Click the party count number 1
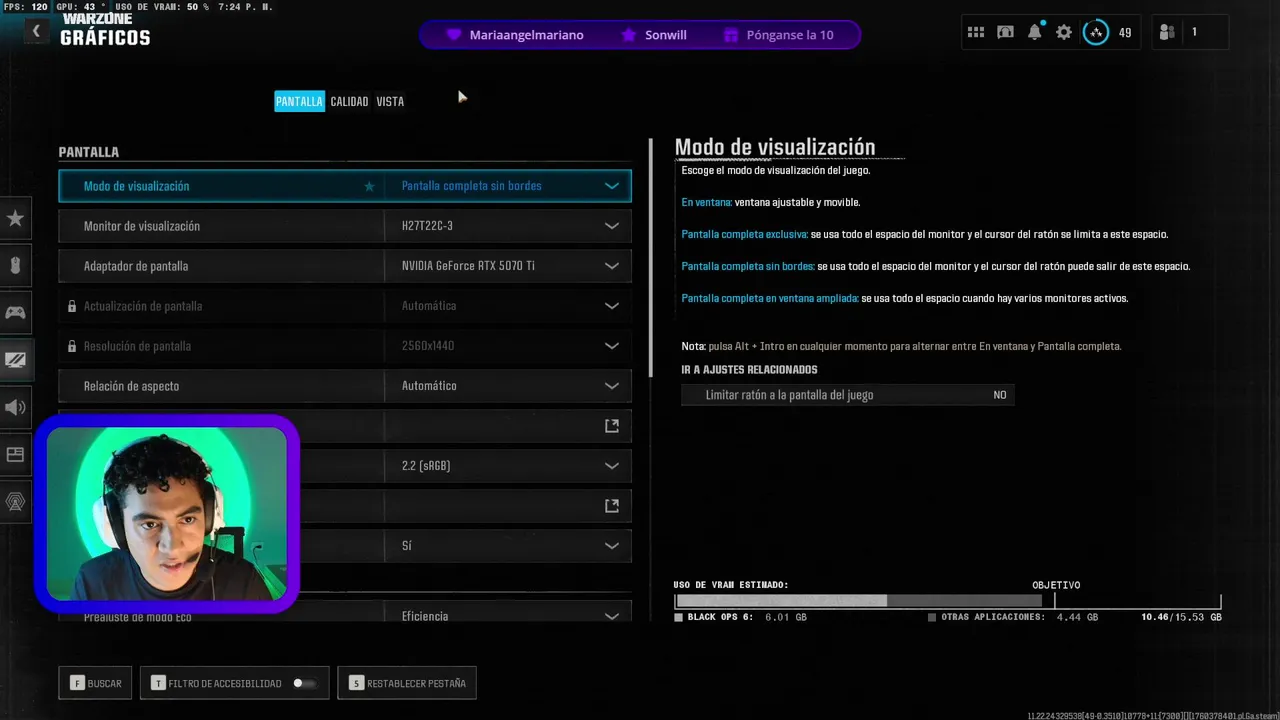Image resolution: width=1280 pixels, height=720 pixels. click(x=1194, y=32)
